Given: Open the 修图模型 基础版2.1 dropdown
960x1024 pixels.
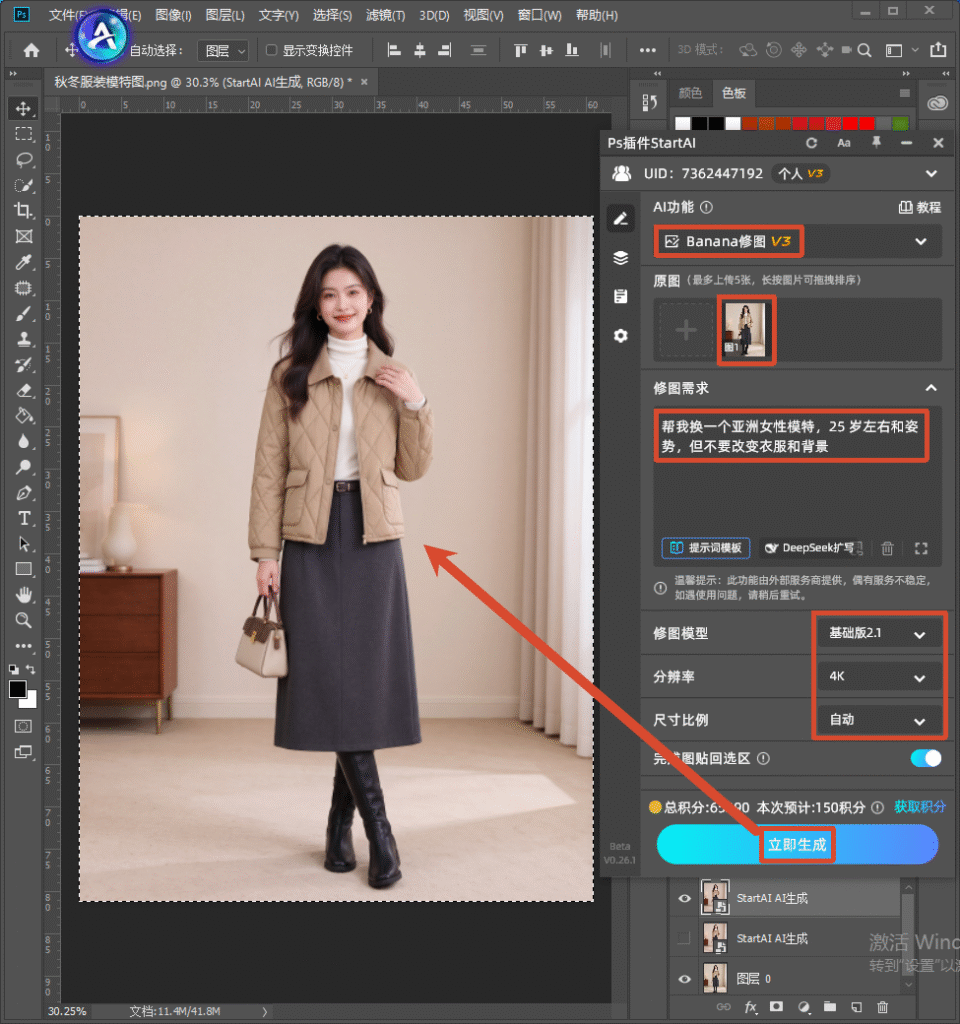Looking at the screenshot, I should 878,633.
